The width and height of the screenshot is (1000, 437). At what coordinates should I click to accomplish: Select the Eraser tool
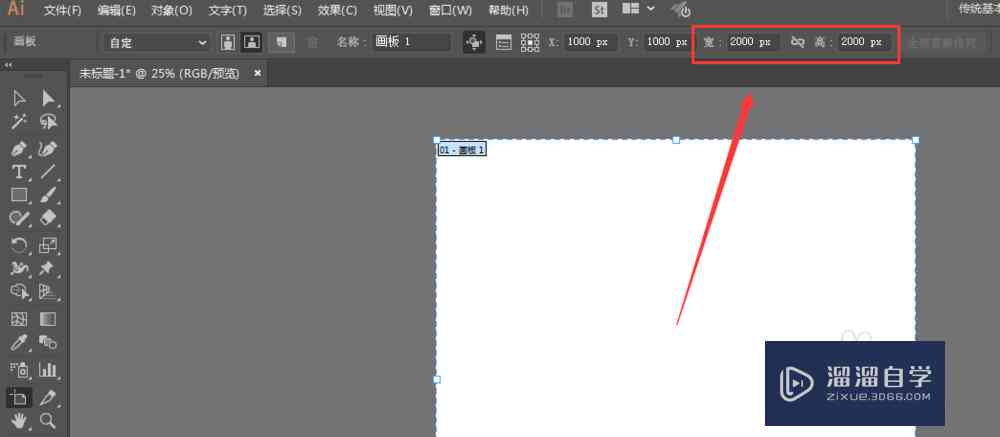click(x=48, y=218)
